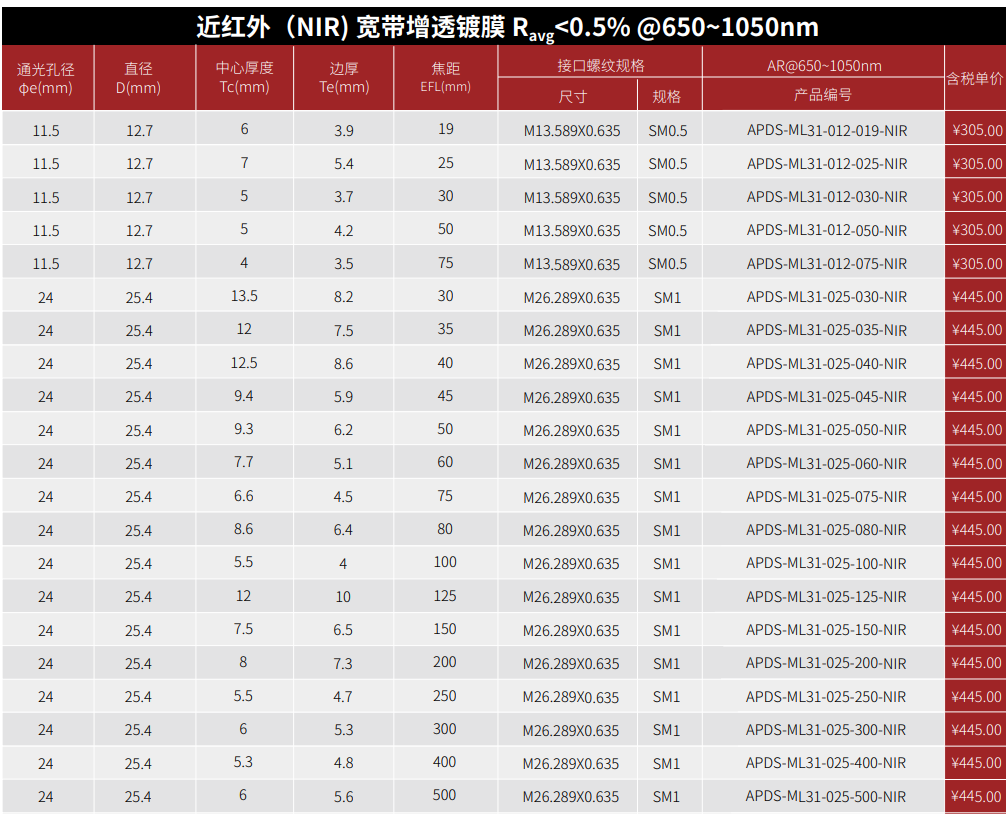Image resolution: width=1007 pixels, height=814 pixels.
Task: Click the 中心厚度 Tc(mm) column header
Action: pyautogui.click(x=244, y=78)
